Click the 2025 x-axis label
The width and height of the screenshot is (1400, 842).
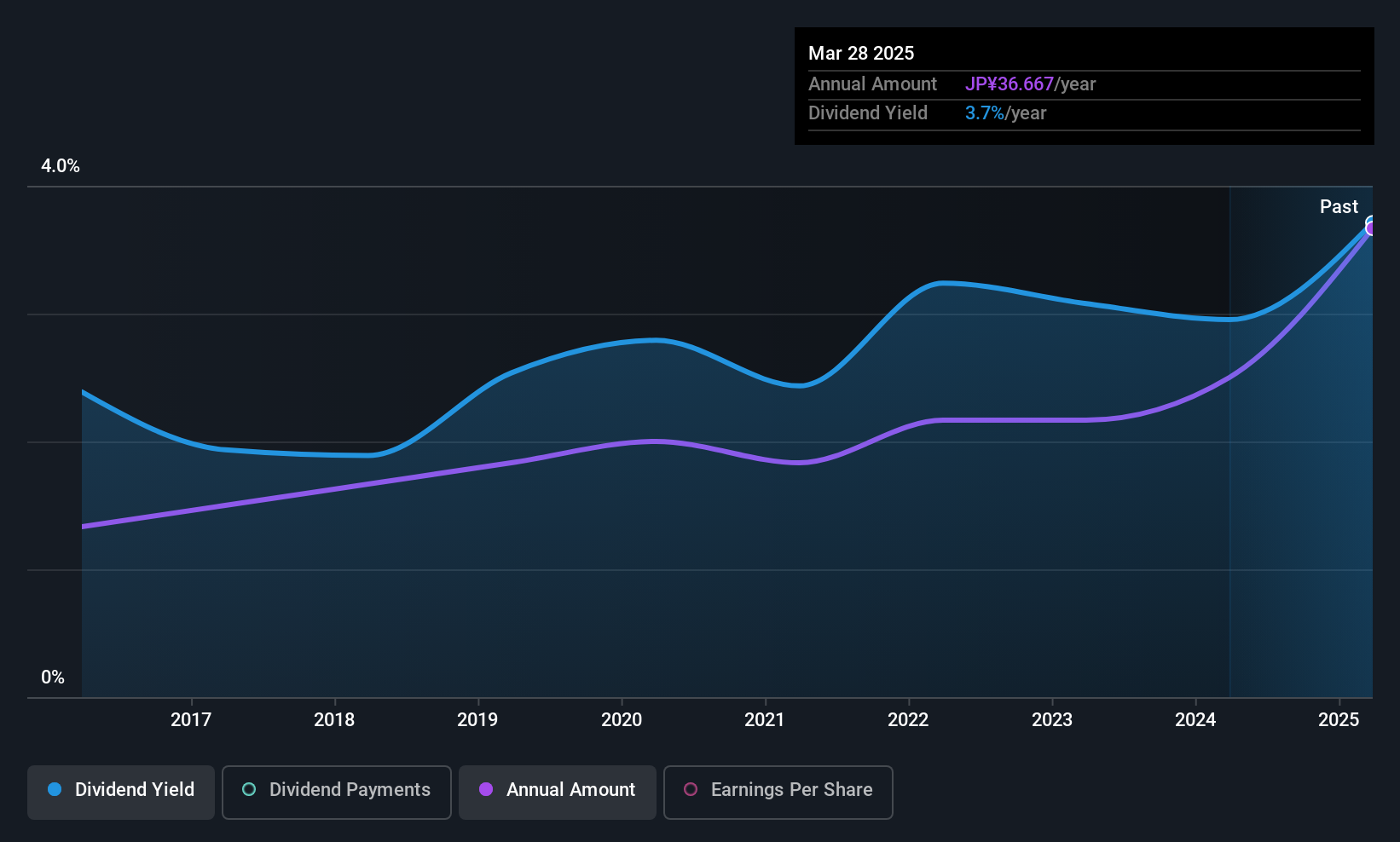(x=1339, y=719)
